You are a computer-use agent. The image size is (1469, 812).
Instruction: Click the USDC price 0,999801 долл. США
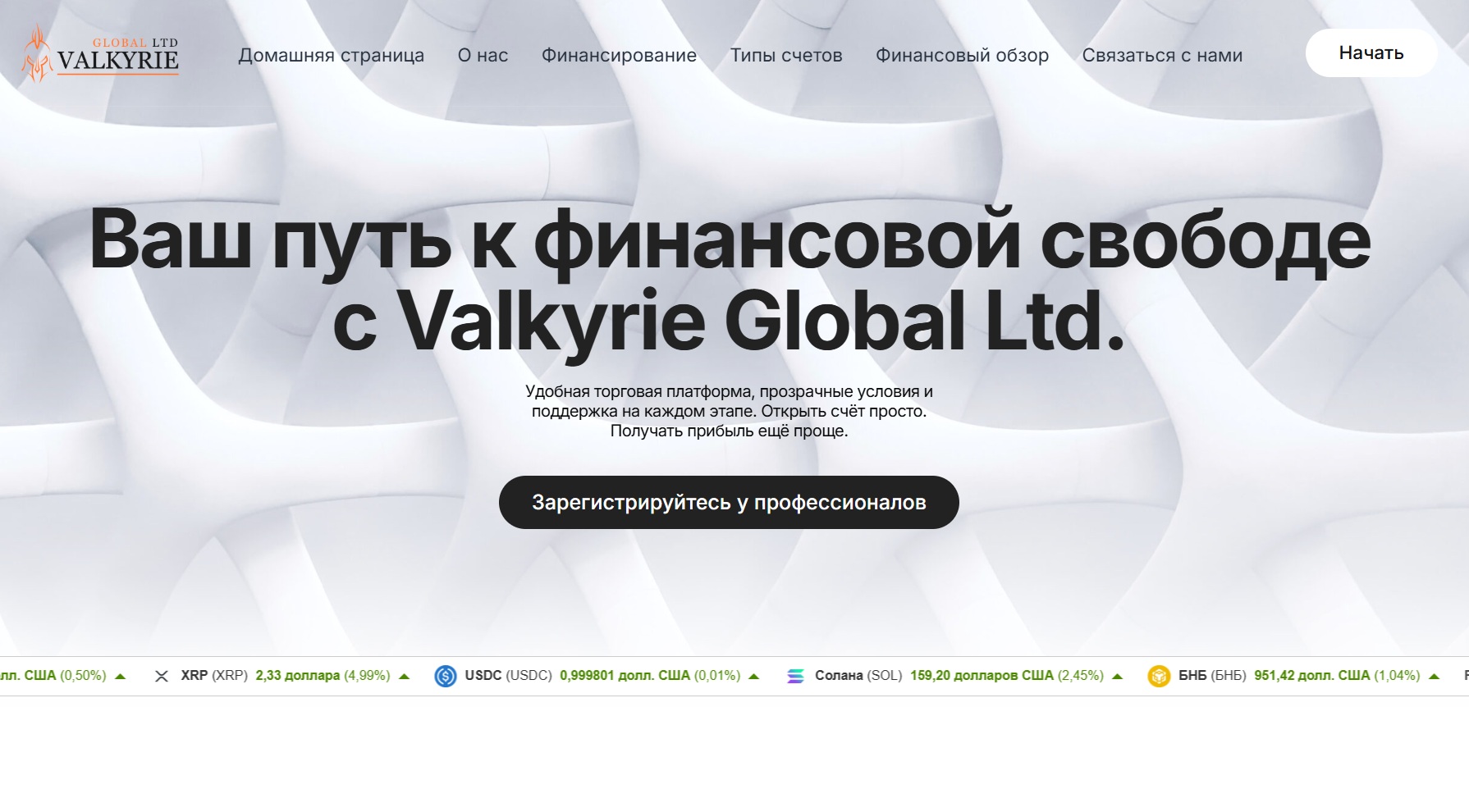(x=624, y=676)
